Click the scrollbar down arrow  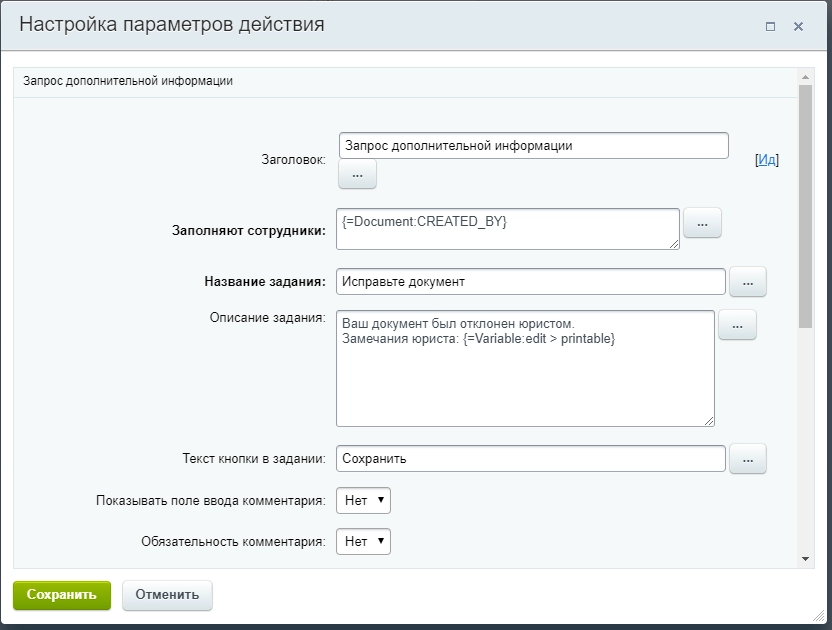pos(803,557)
